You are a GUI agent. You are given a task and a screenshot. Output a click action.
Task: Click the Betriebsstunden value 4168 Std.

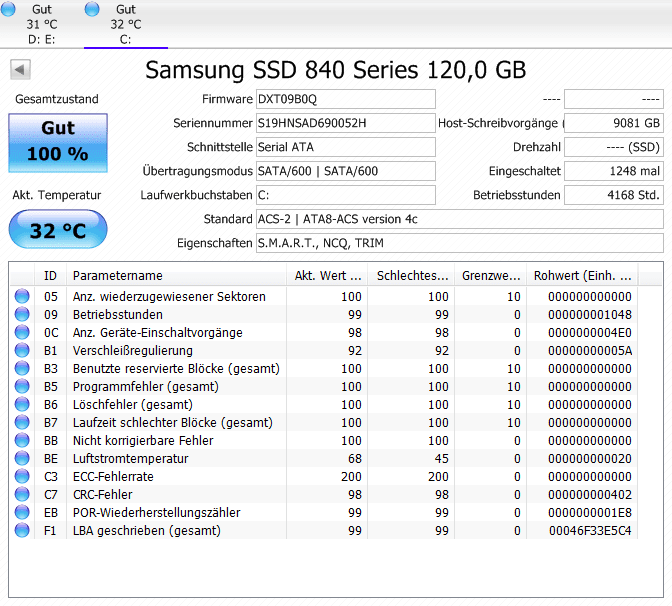point(614,195)
